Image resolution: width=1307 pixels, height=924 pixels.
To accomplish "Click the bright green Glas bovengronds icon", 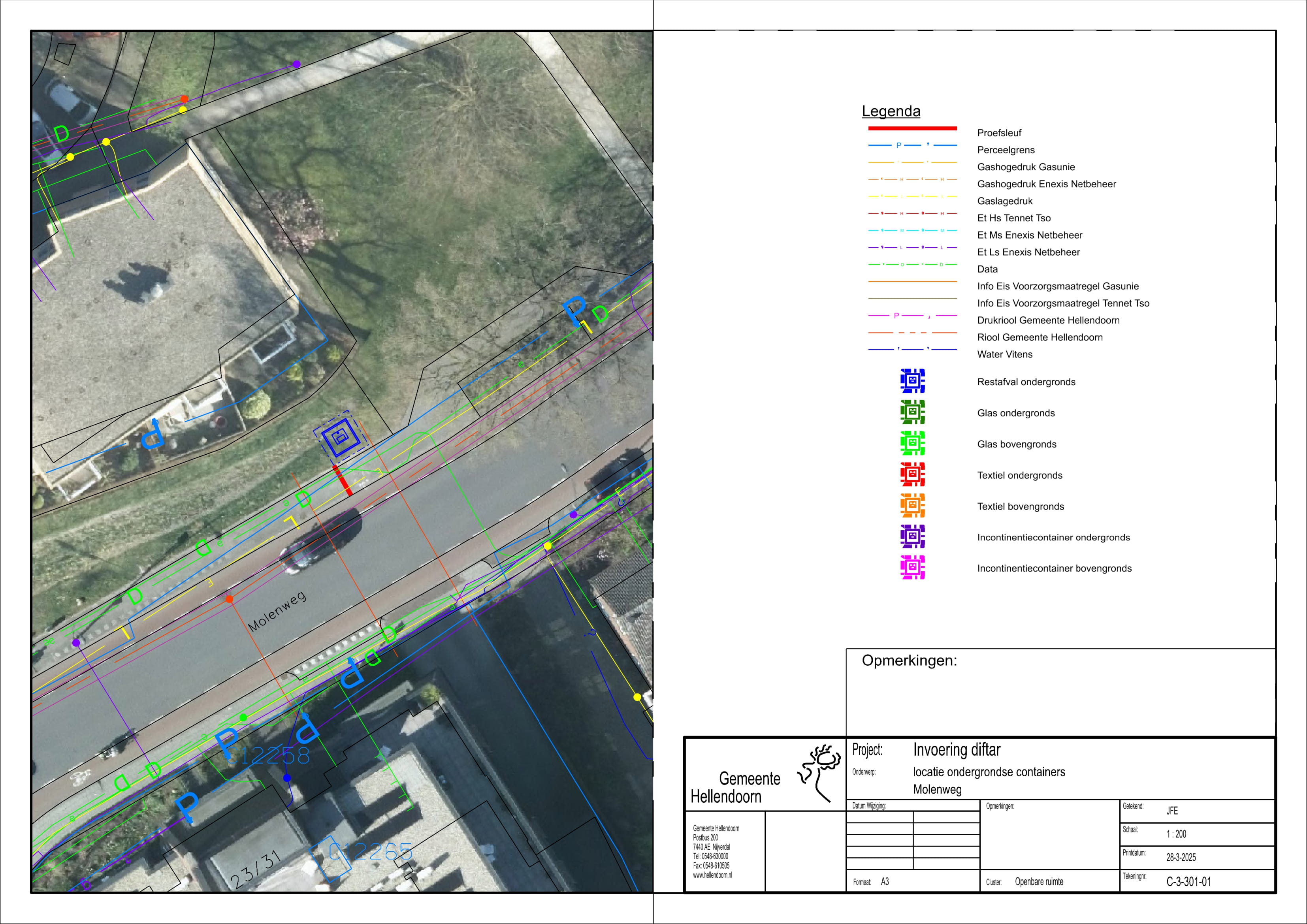I will click(x=912, y=444).
